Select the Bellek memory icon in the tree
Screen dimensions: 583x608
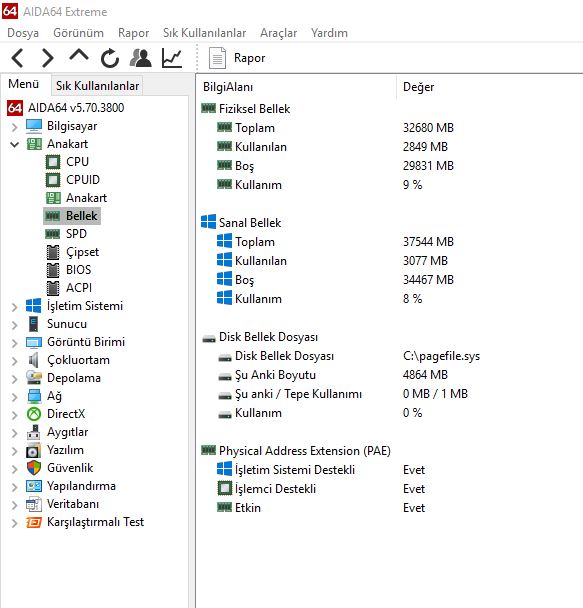pyautogui.click(x=53, y=216)
